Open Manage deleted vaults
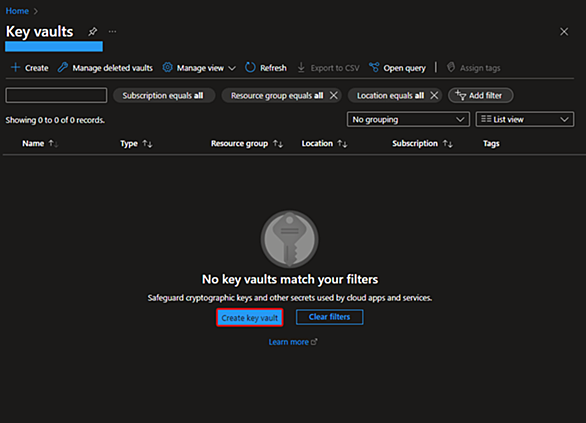This screenshot has width=586, height=423. point(105,68)
